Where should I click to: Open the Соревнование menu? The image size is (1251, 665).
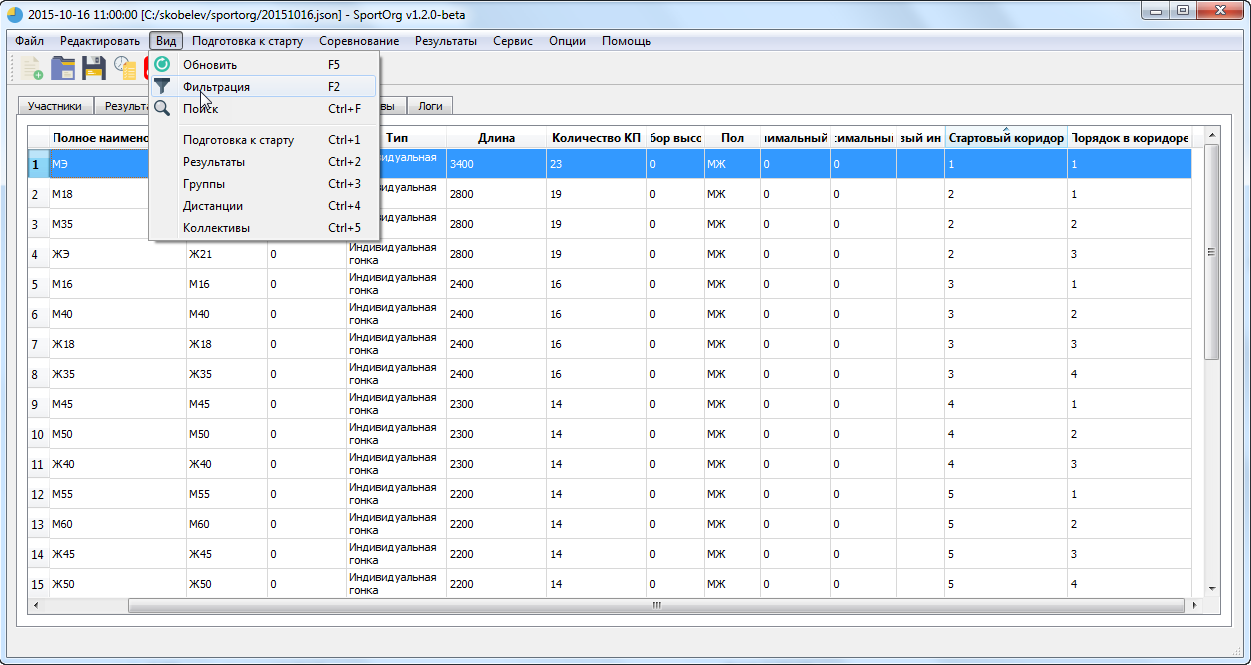point(359,41)
